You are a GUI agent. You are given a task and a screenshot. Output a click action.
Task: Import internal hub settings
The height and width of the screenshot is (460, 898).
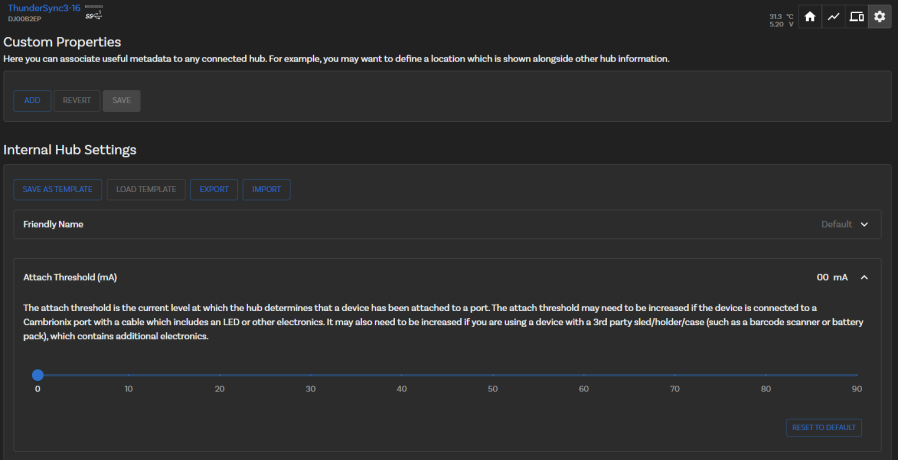(x=266, y=190)
